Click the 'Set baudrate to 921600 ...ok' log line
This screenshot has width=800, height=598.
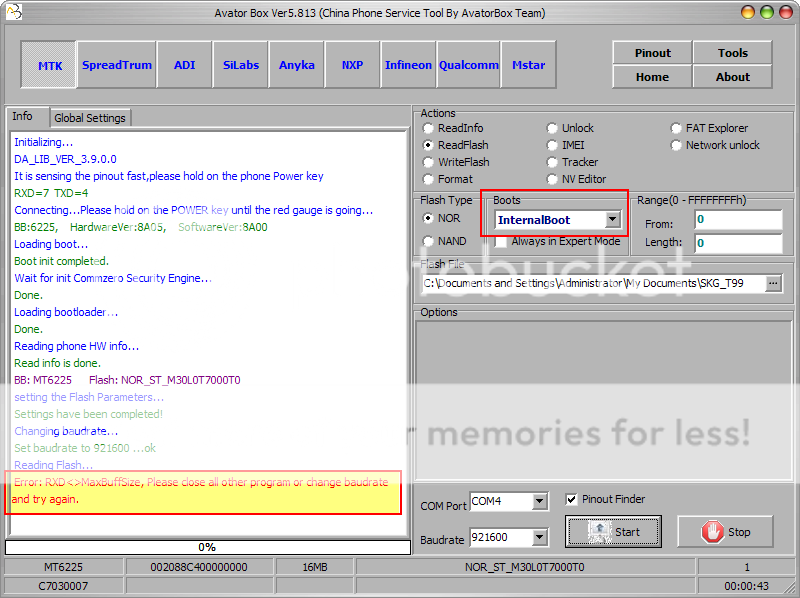point(85,448)
